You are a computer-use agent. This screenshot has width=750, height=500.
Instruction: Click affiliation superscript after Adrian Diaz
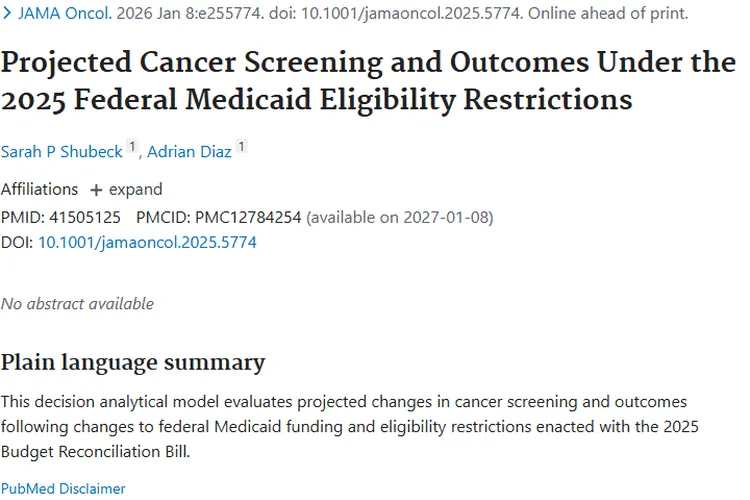click(241, 148)
